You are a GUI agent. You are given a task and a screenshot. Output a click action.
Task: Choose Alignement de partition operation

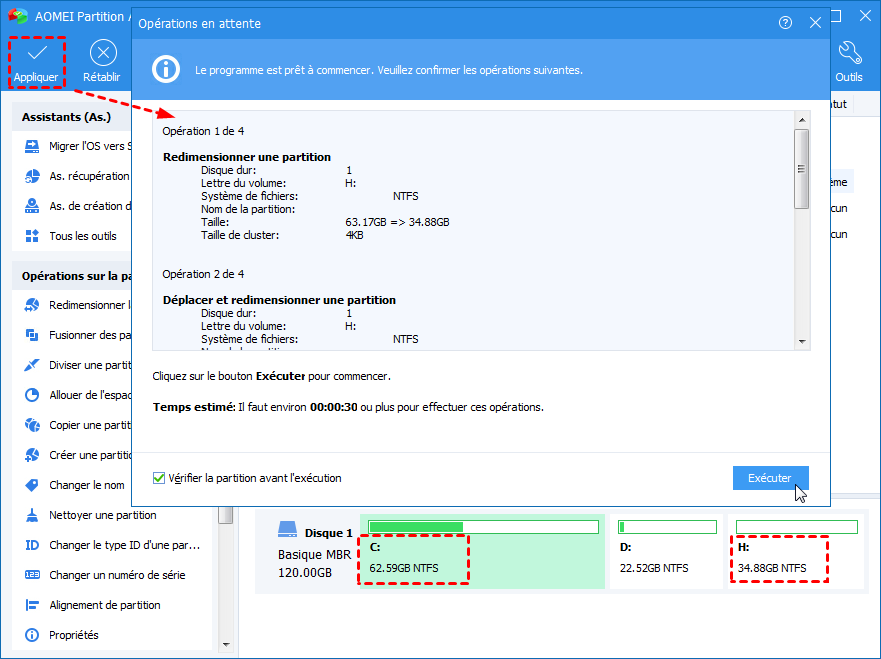(105, 605)
